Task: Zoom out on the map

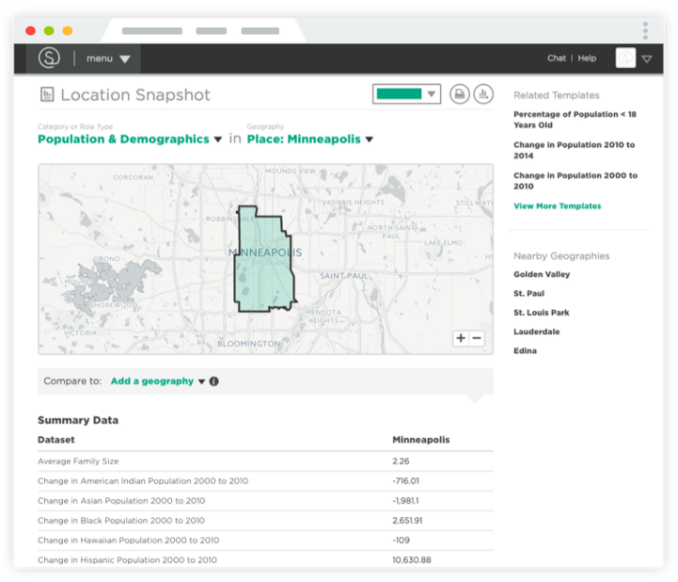Action: 477,338
